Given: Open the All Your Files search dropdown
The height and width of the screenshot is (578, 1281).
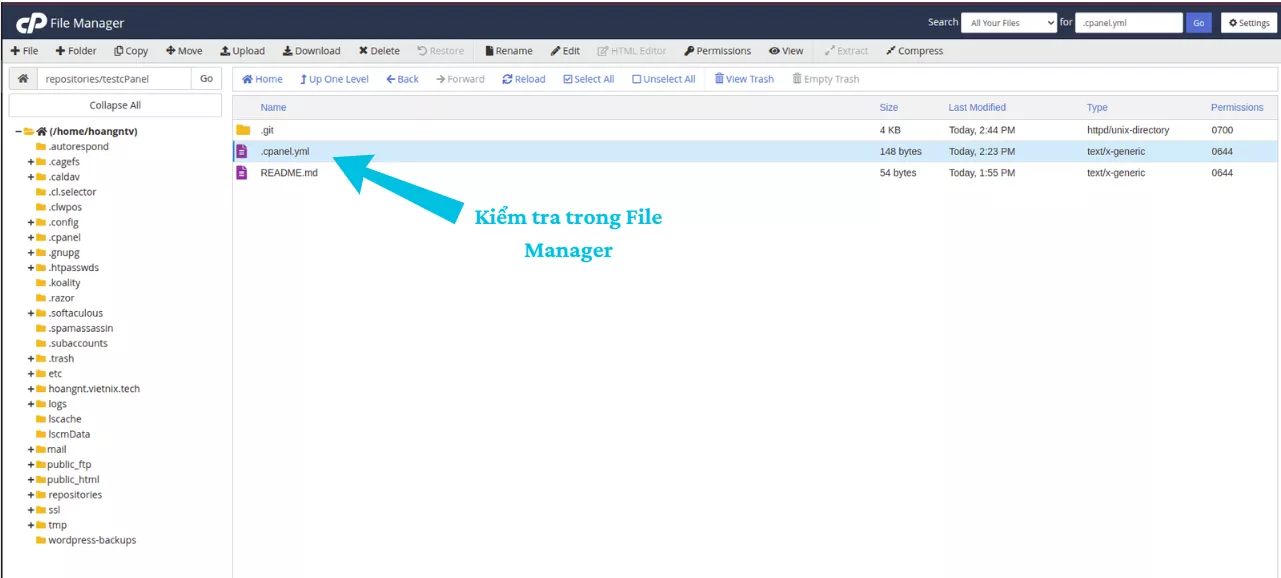Looking at the screenshot, I should (1009, 23).
